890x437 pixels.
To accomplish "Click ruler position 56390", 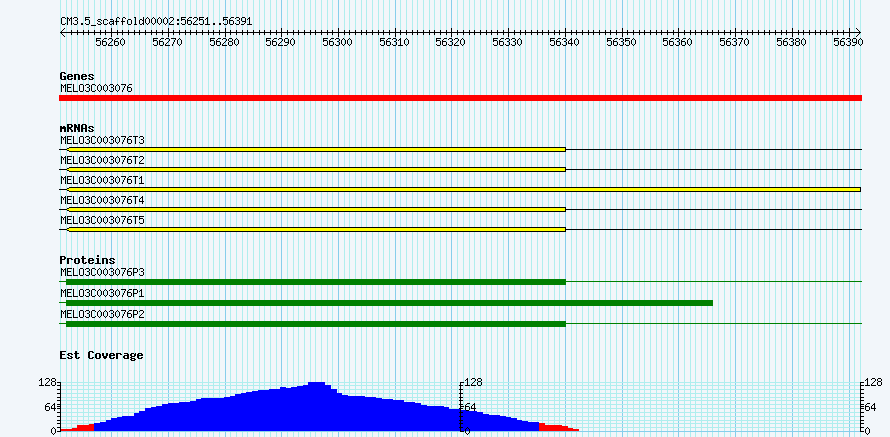I will click(848, 42).
